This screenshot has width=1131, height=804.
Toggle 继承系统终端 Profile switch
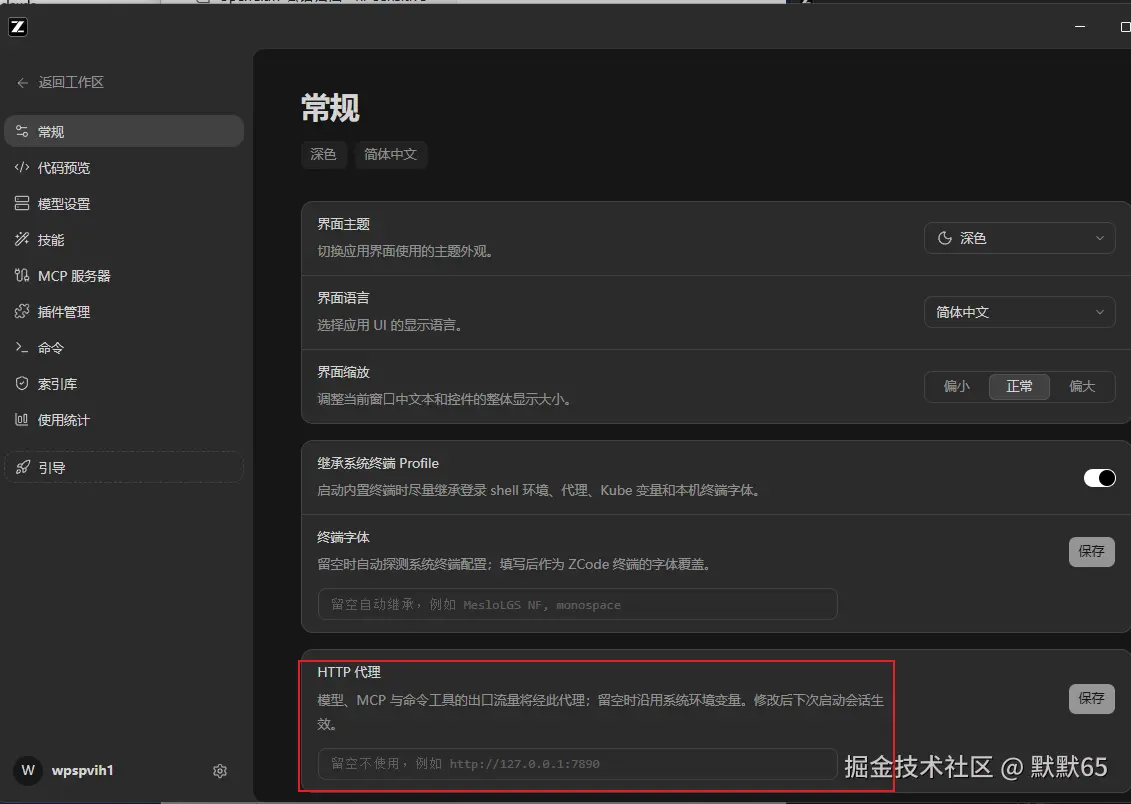[x=1099, y=478]
